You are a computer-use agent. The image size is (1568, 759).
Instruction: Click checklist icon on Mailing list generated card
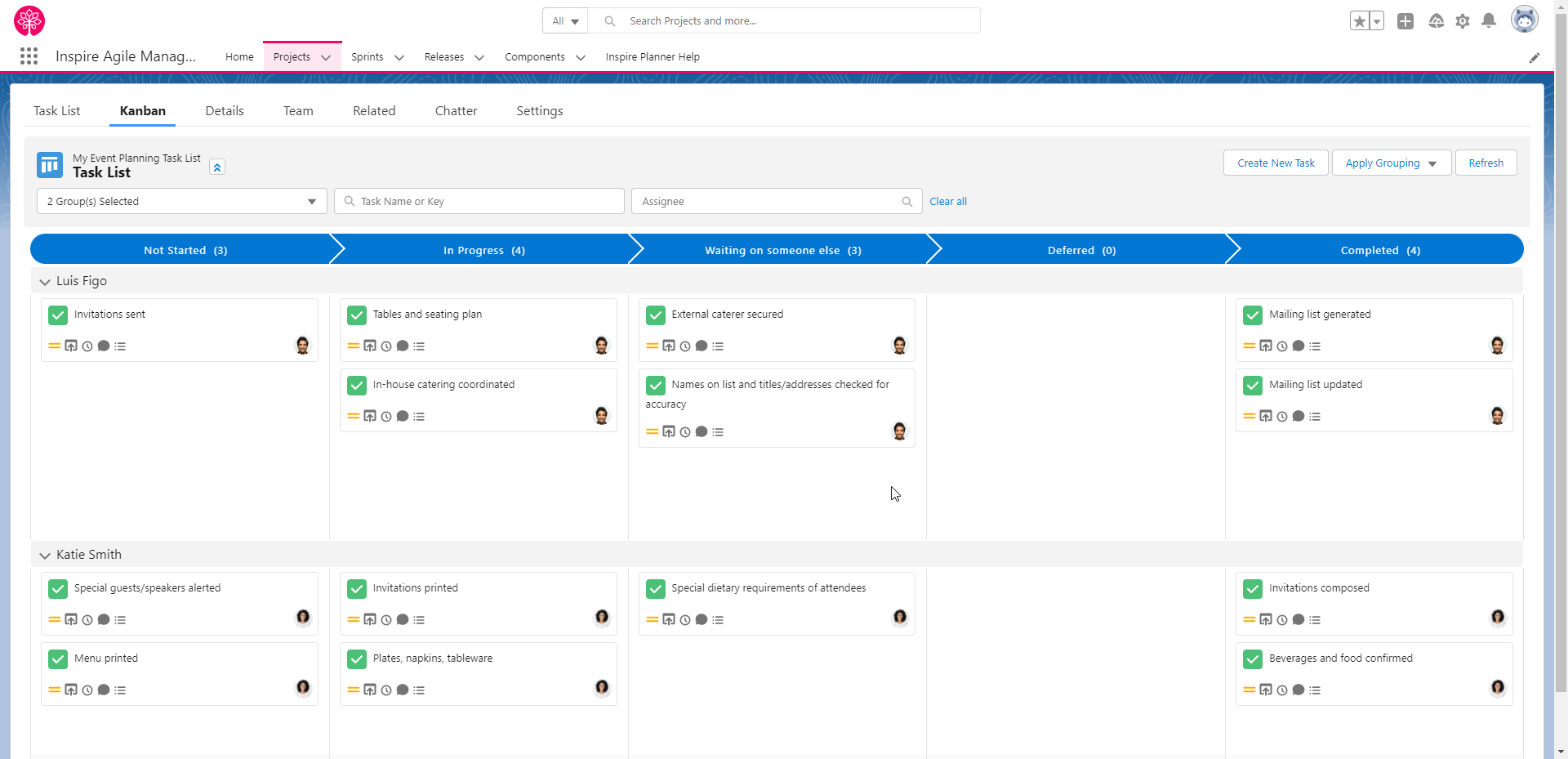pos(1315,346)
